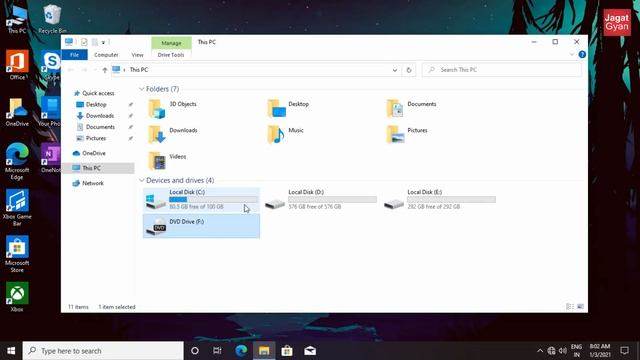Open Recycle Bin on desktop
Screen dimensions: 640x360
(x=52, y=18)
